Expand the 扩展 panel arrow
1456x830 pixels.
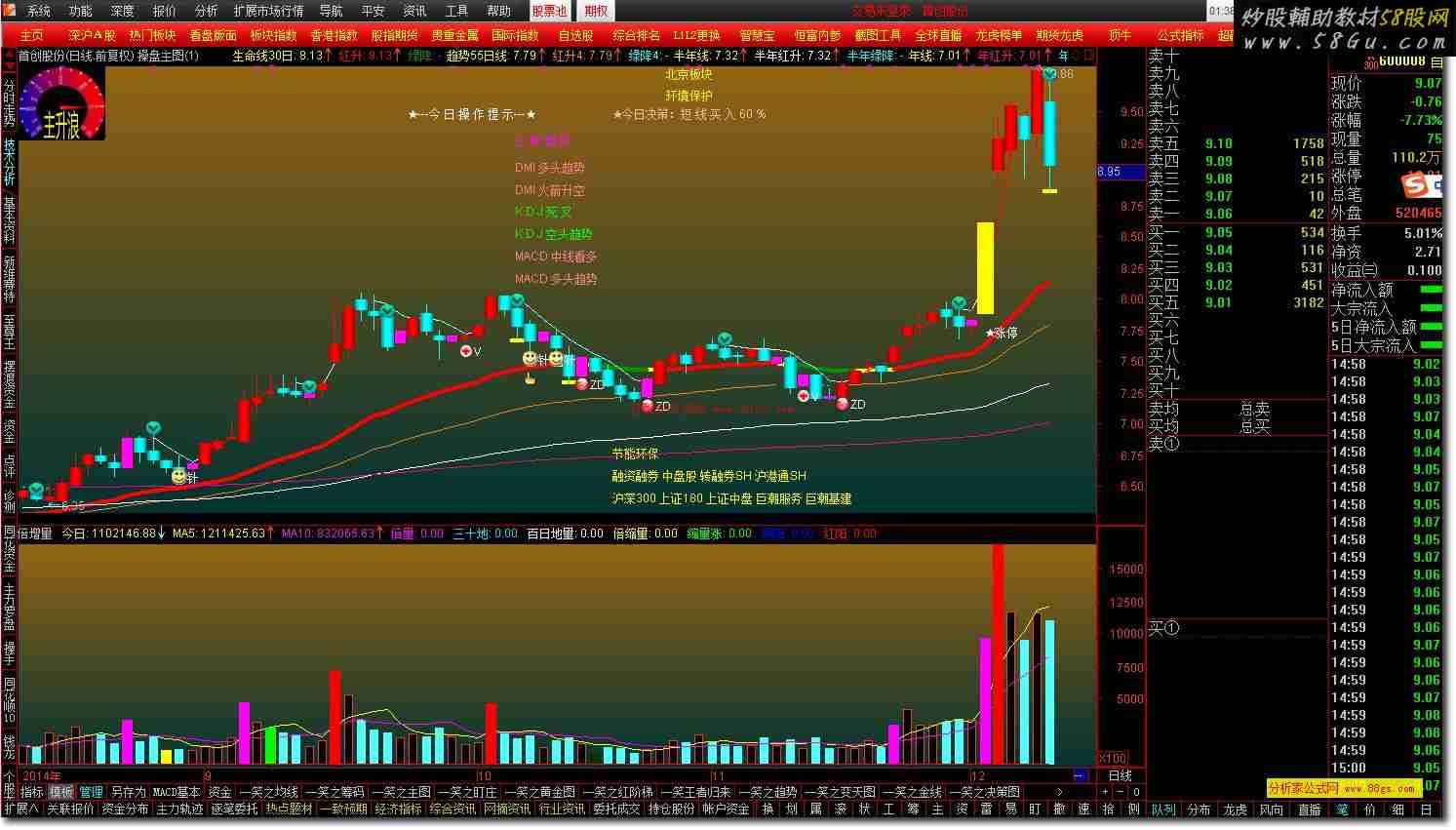click(21, 809)
